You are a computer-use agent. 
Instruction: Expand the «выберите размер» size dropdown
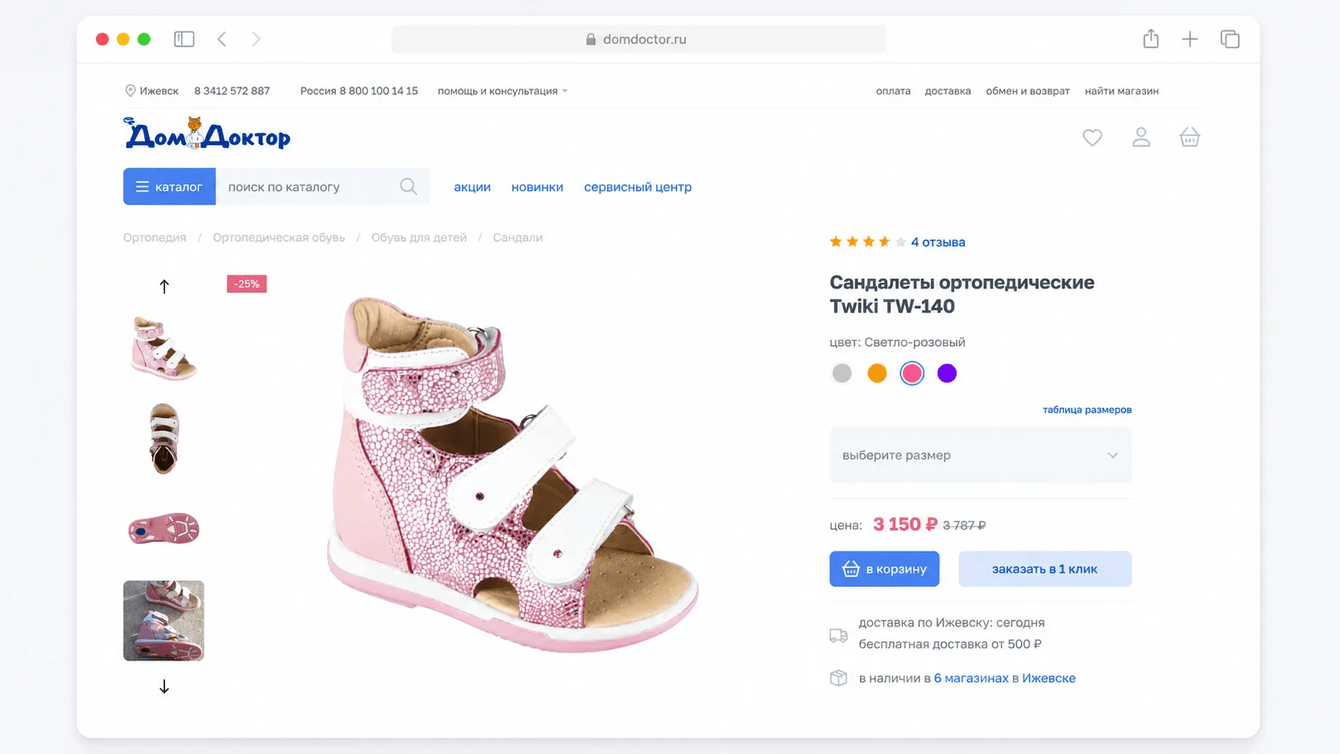pyautogui.click(x=980, y=455)
